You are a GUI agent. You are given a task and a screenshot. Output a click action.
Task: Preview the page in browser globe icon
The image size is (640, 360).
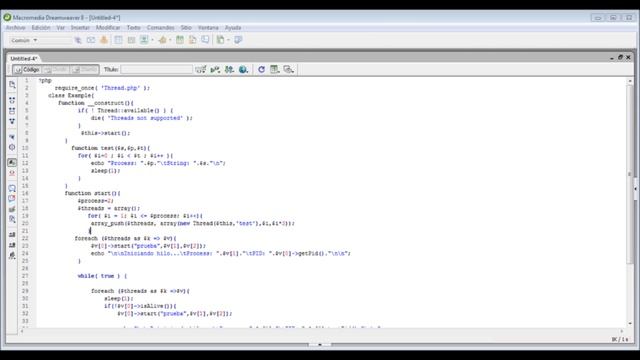coord(243,69)
